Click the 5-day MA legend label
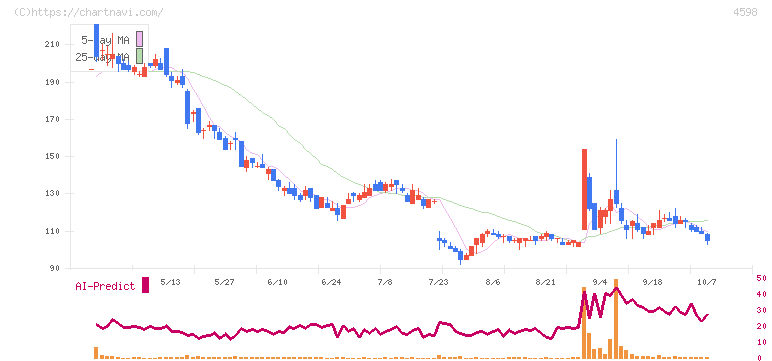Viewport: 772px width, 361px height. [105, 40]
